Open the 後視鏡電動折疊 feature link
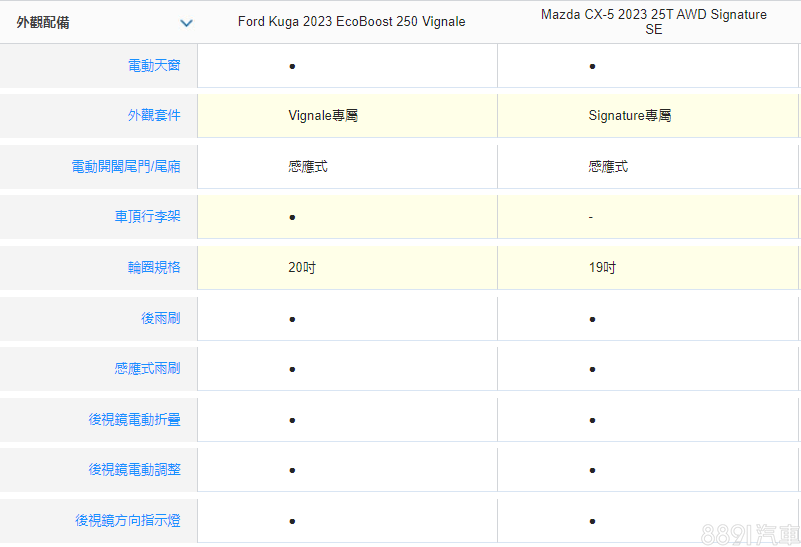801x547 pixels. tap(134, 420)
